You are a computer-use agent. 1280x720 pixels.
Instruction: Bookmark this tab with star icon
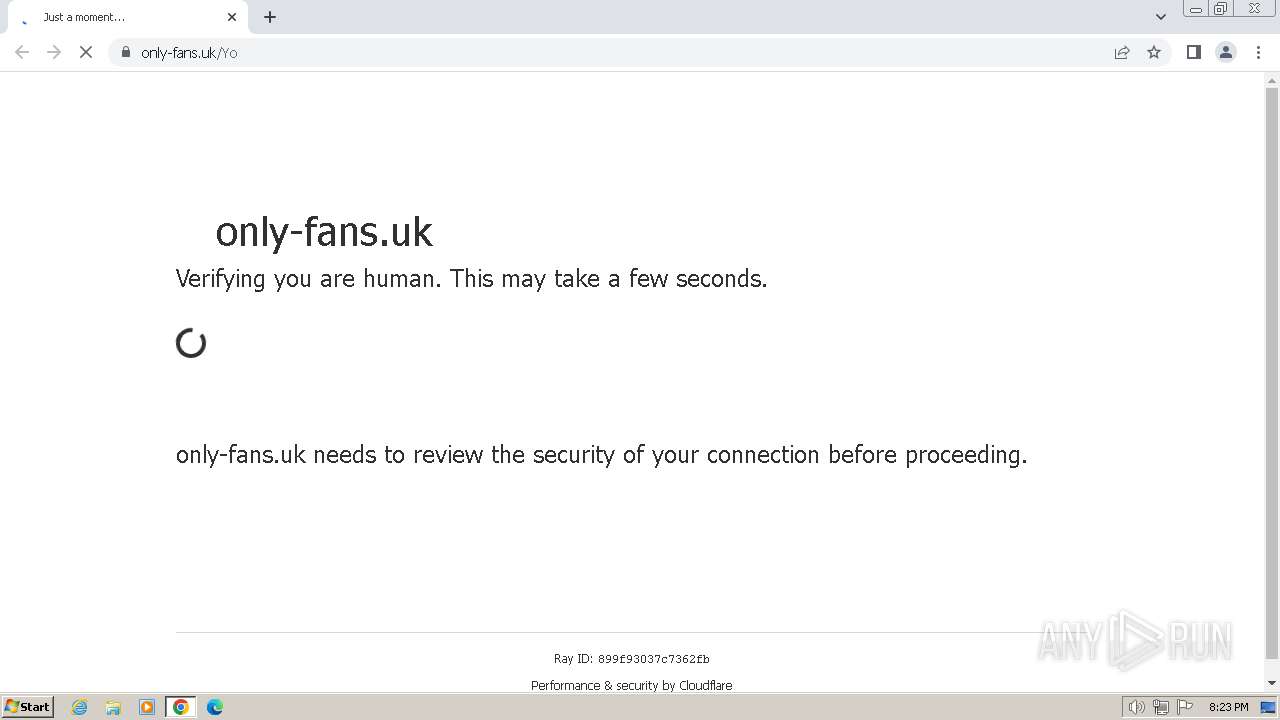1154,53
